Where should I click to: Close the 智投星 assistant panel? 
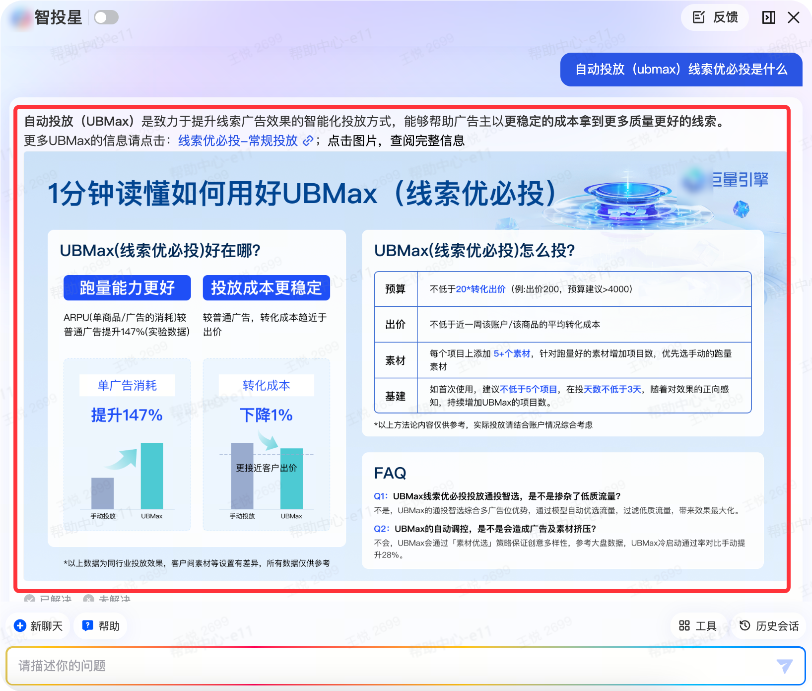793,18
